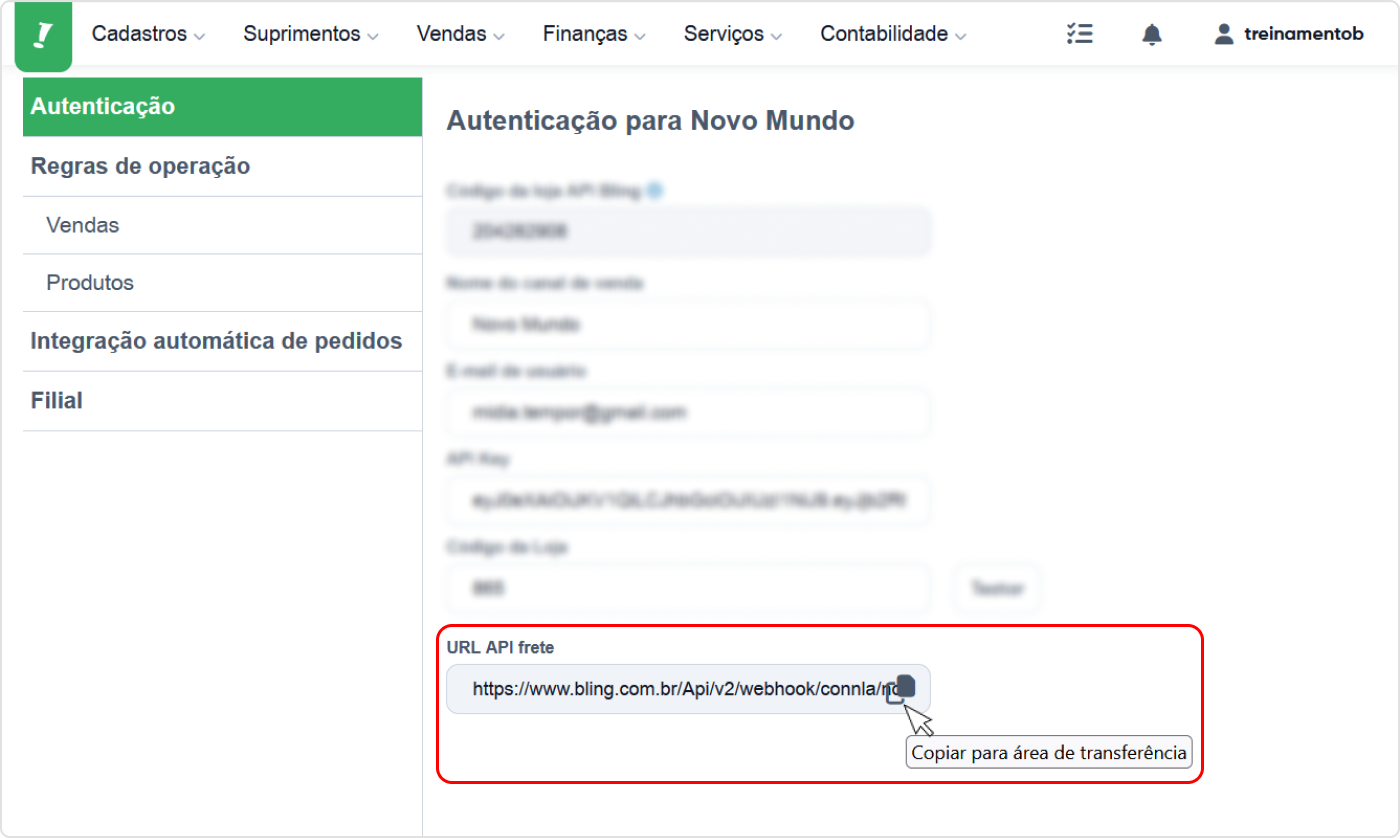Viewport: 1400px width, 838px height.
Task: Open the treinamentob user menu
Action: point(1288,34)
